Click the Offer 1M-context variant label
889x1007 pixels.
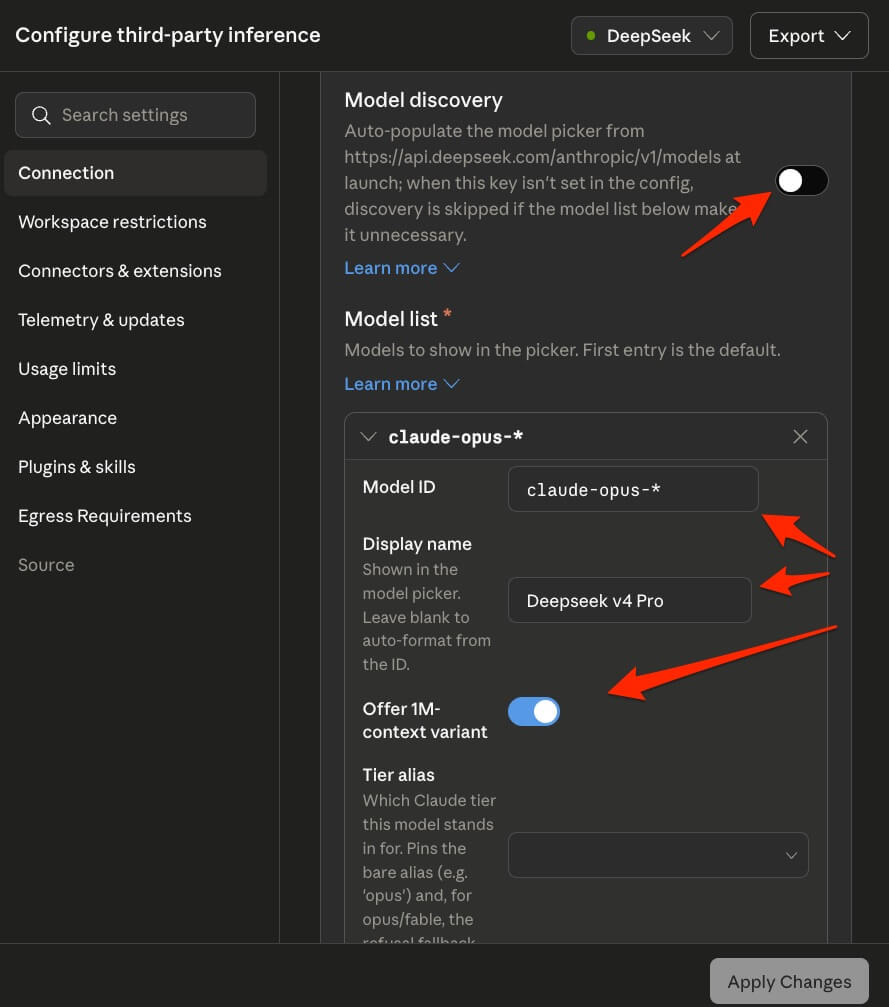tap(425, 721)
